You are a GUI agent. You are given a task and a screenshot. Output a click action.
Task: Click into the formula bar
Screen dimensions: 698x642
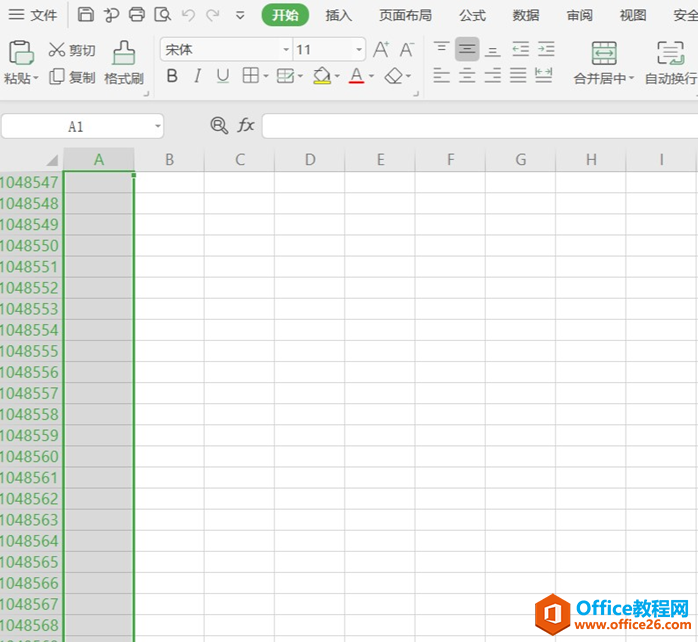pyautogui.click(x=480, y=126)
